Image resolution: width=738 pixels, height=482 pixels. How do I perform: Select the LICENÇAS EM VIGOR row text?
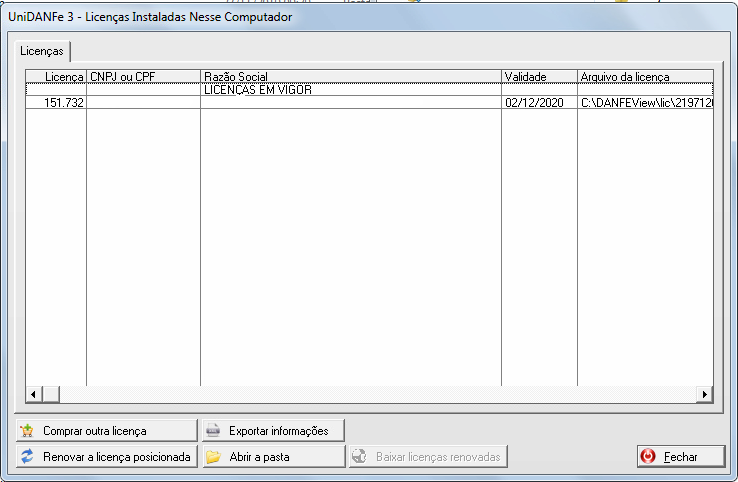[258, 89]
